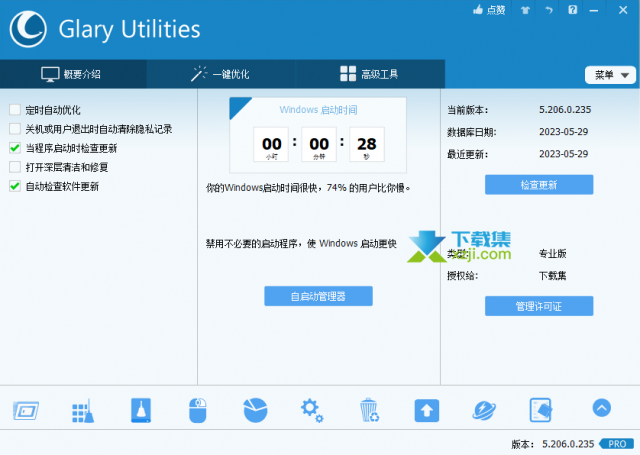Click the 数据库日期 value 2023-05-29

(x=564, y=131)
